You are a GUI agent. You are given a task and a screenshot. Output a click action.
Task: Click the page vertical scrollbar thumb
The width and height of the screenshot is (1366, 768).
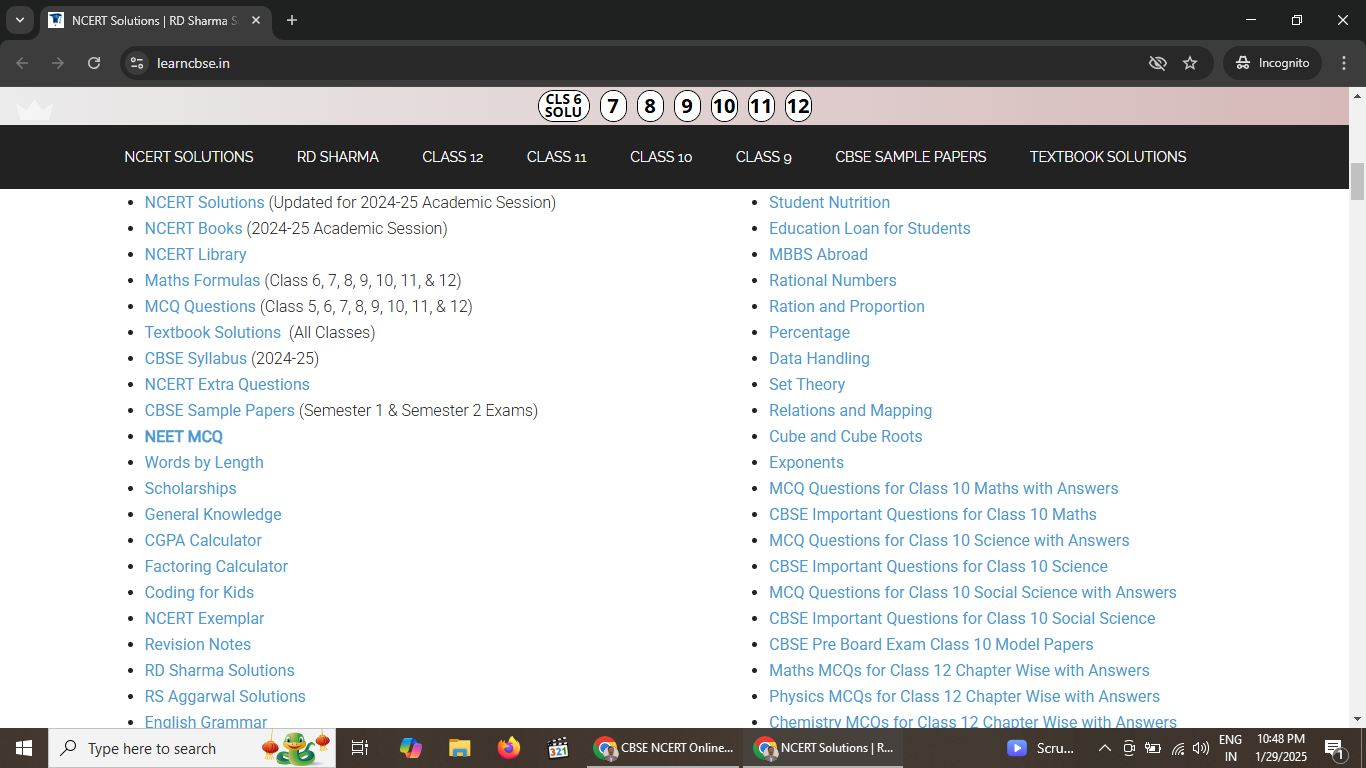[x=1357, y=182]
